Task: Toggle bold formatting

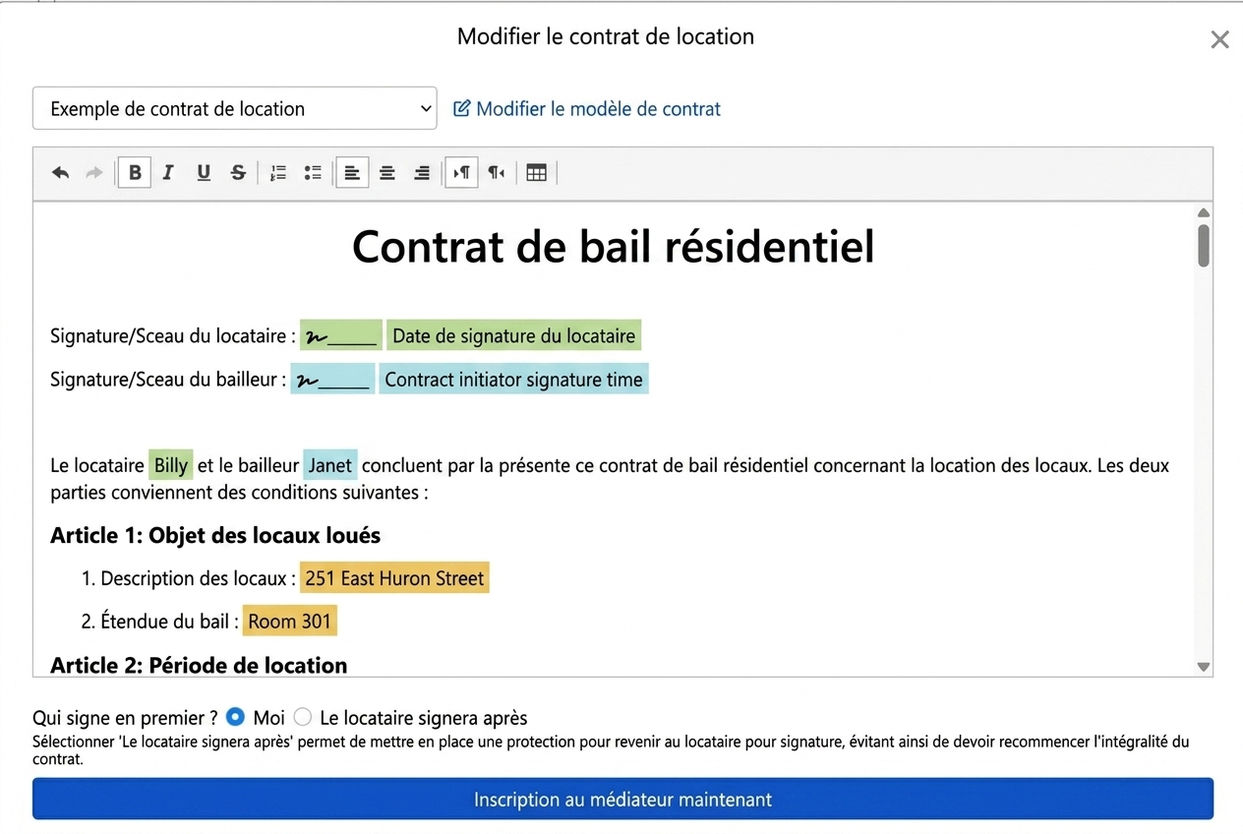Action: (x=135, y=173)
